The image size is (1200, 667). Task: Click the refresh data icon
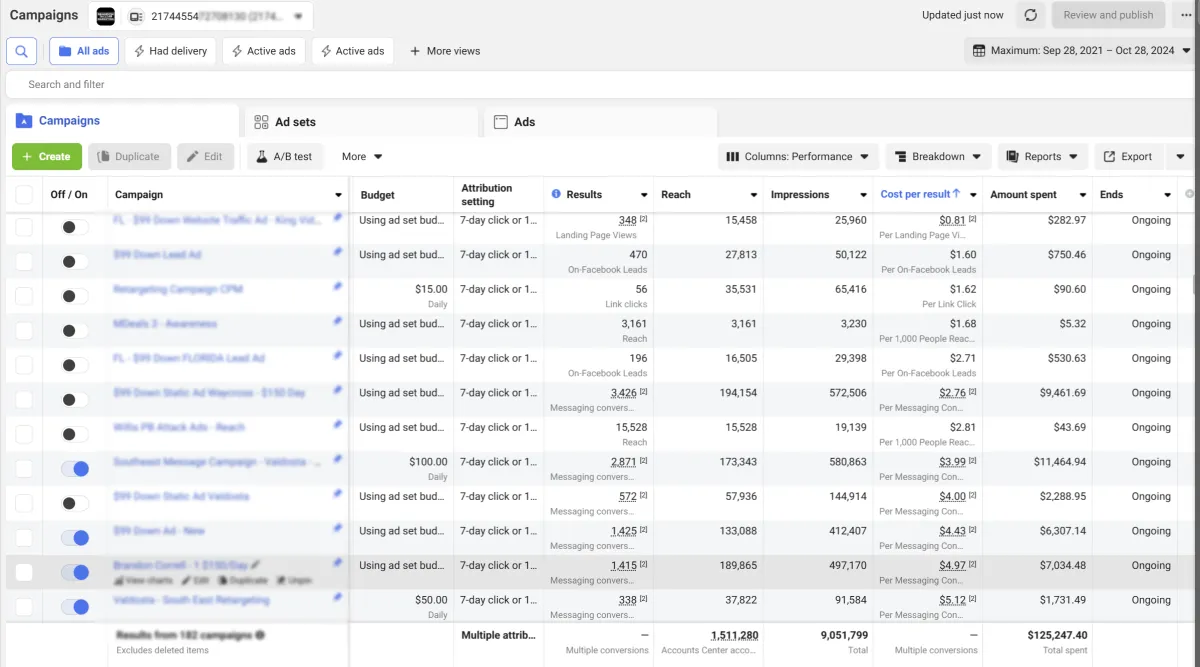tap(1031, 15)
